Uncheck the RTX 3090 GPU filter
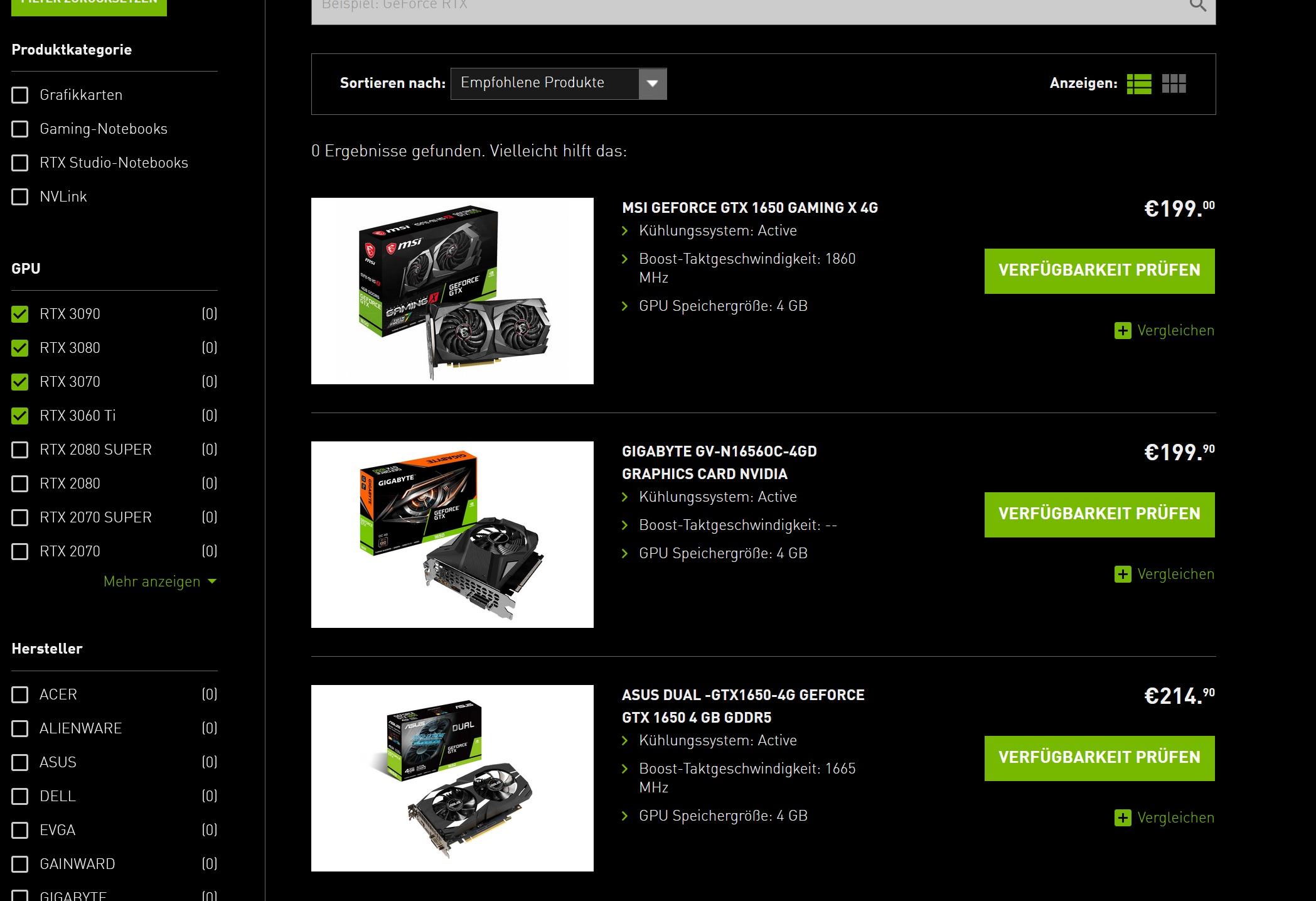1316x901 pixels. pos(20,315)
